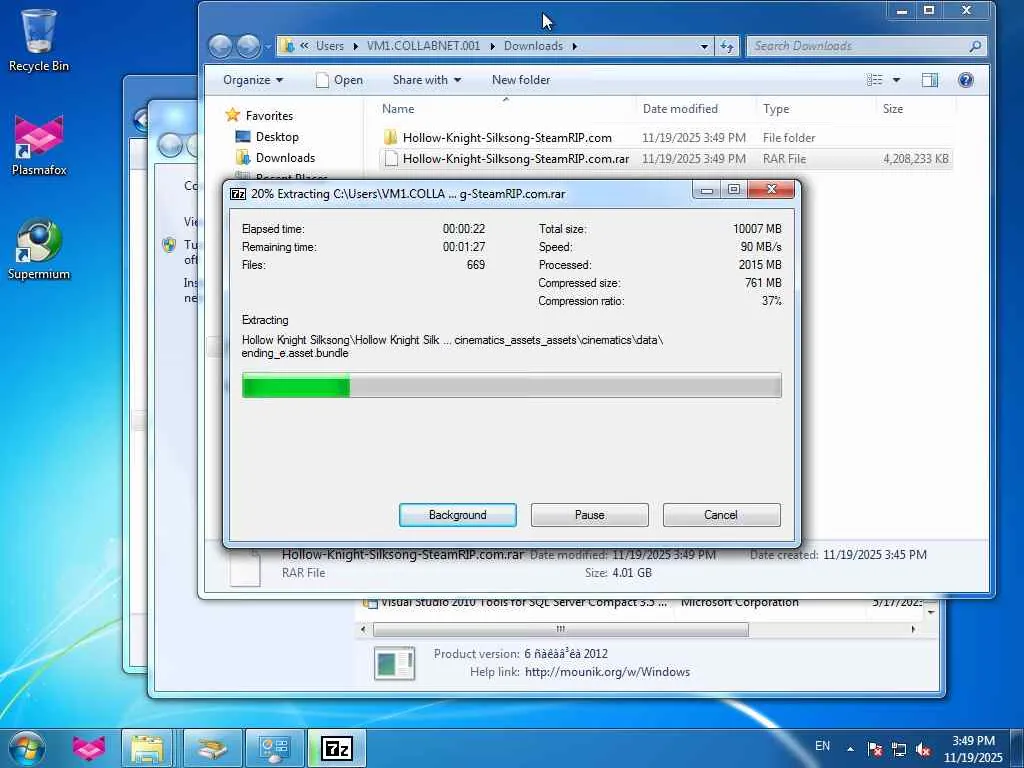The width and height of the screenshot is (1024, 768).
Task: Toggle the preview pane icon
Action: (930, 80)
